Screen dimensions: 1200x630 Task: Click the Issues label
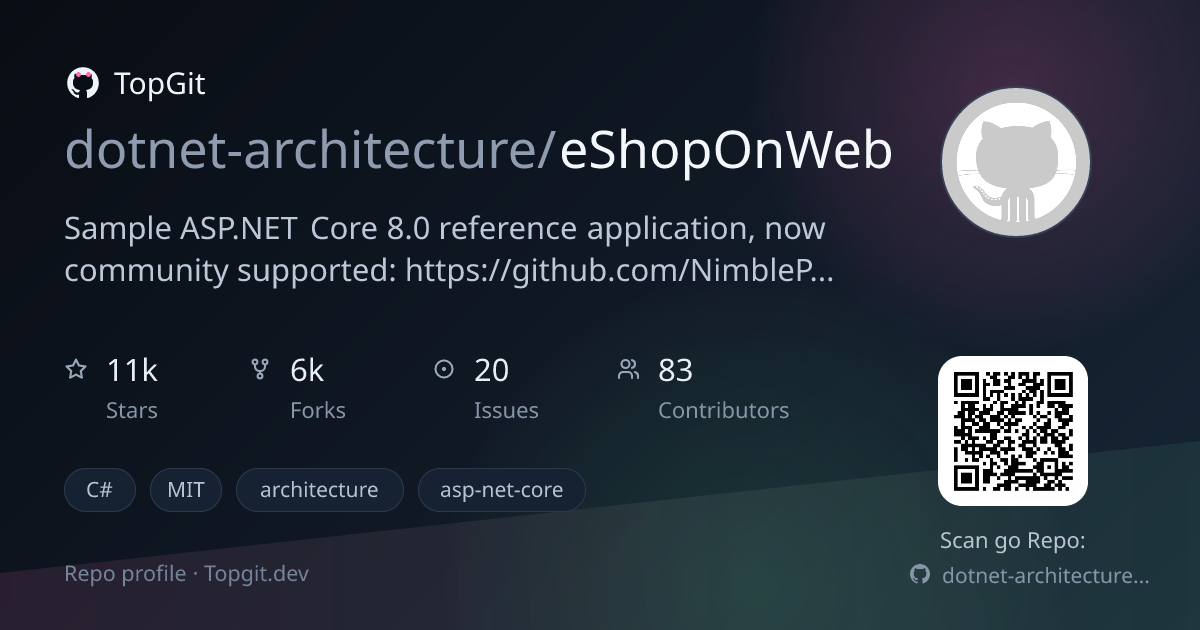(506, 410)
